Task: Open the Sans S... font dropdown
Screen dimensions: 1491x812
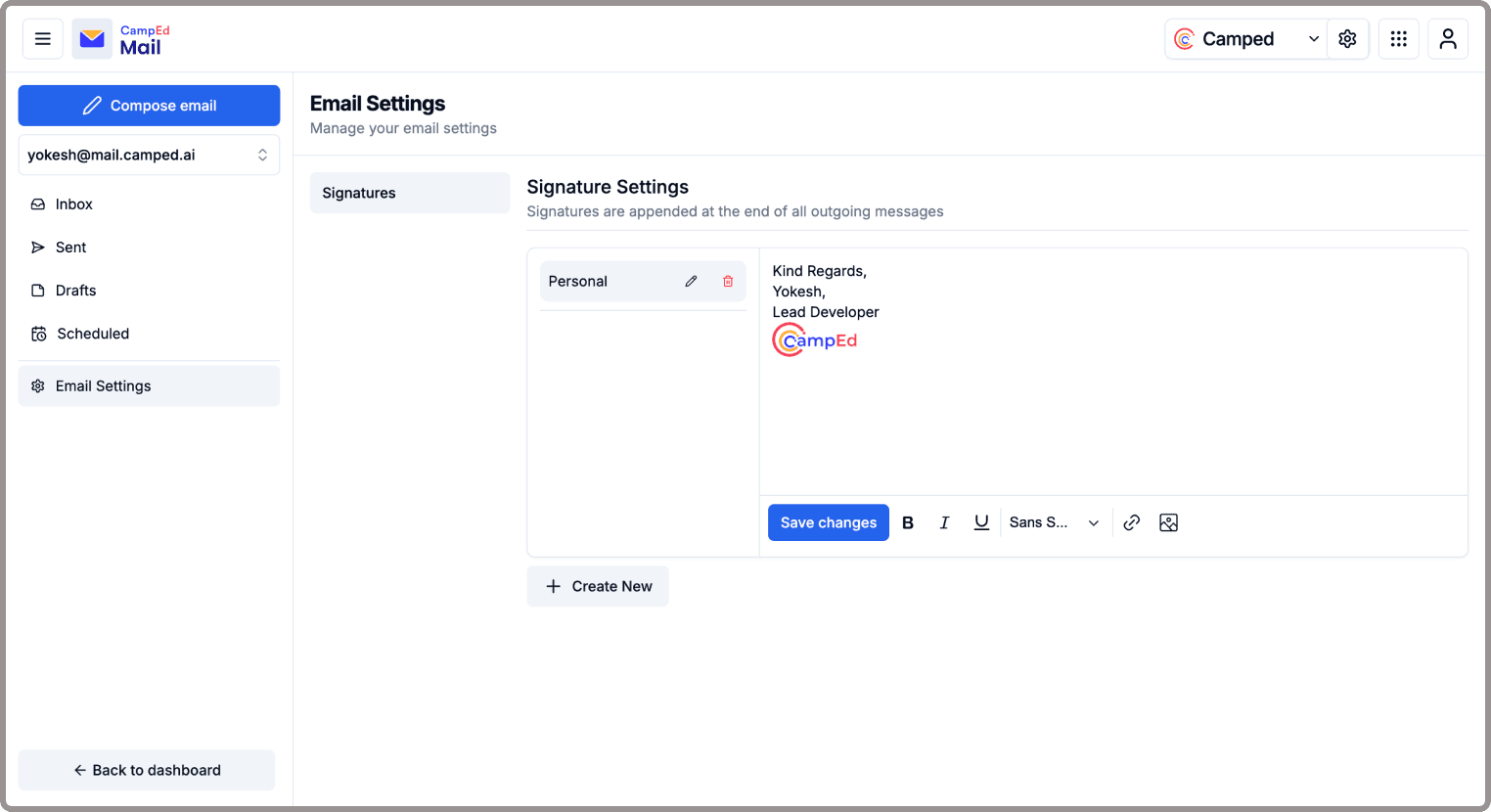Action: pyautogui.click(x=1055, y=522)
